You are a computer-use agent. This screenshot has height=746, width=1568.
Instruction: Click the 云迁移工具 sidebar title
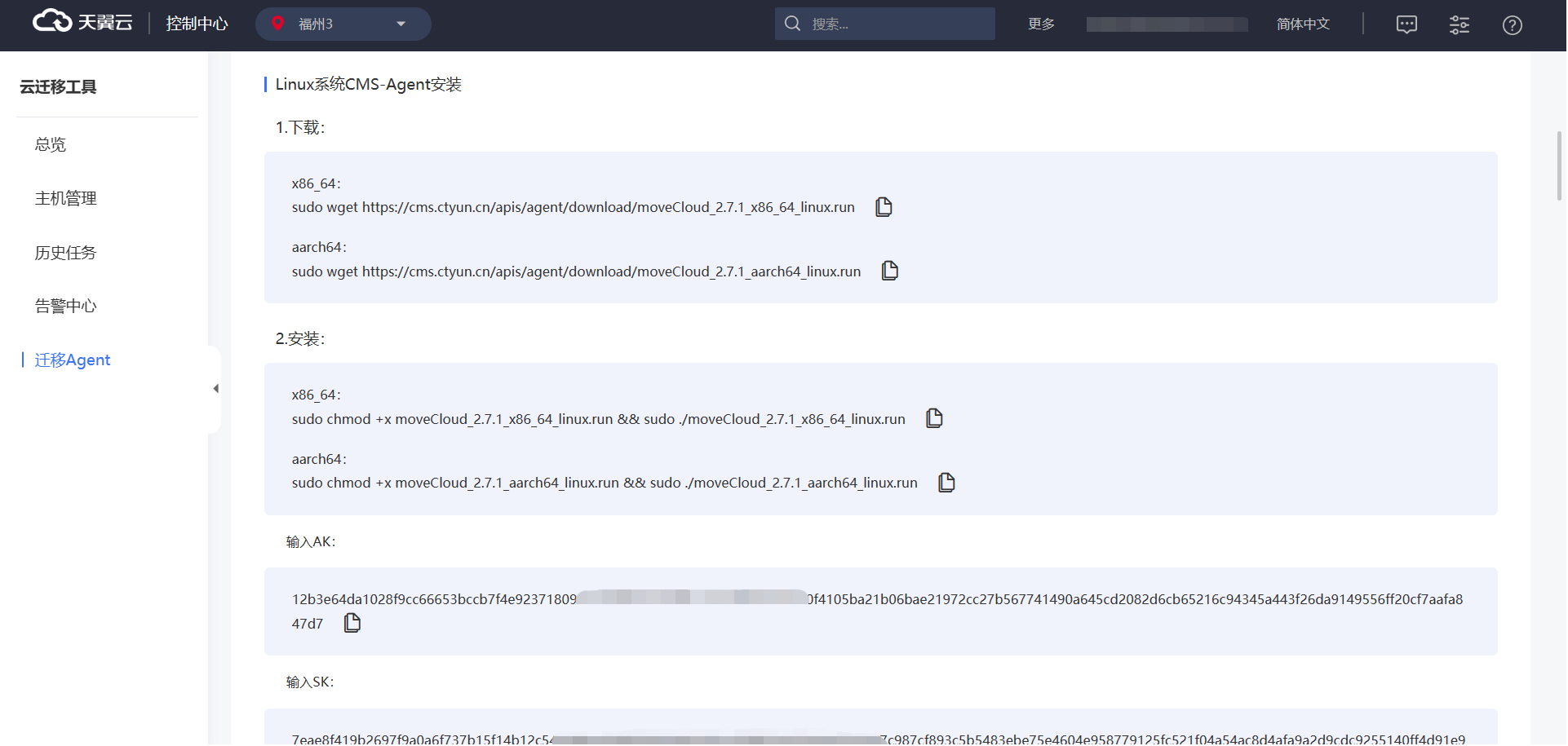pyautogui.click(x=58, y=86)
